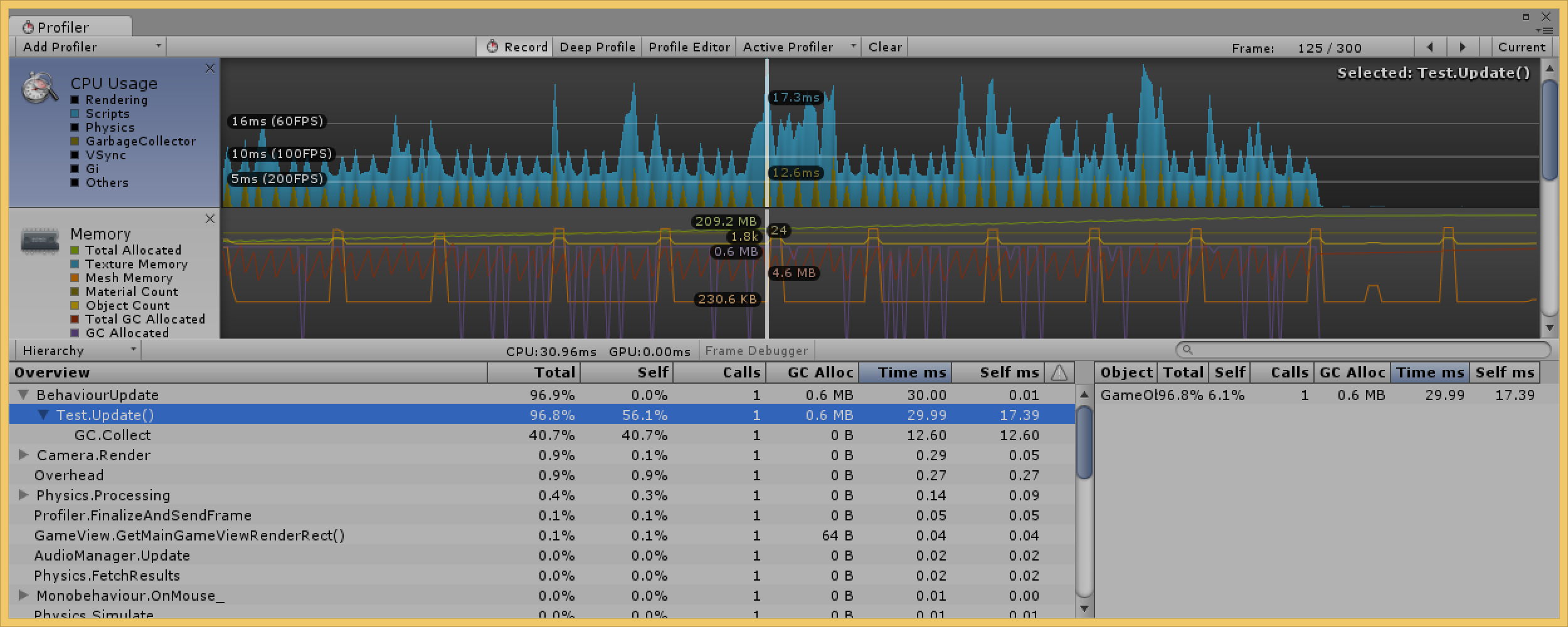Open the Hierarchy view dropdown
Image resolution: width=1568 pixels, height=627 pixels.
tap(78, 350)
